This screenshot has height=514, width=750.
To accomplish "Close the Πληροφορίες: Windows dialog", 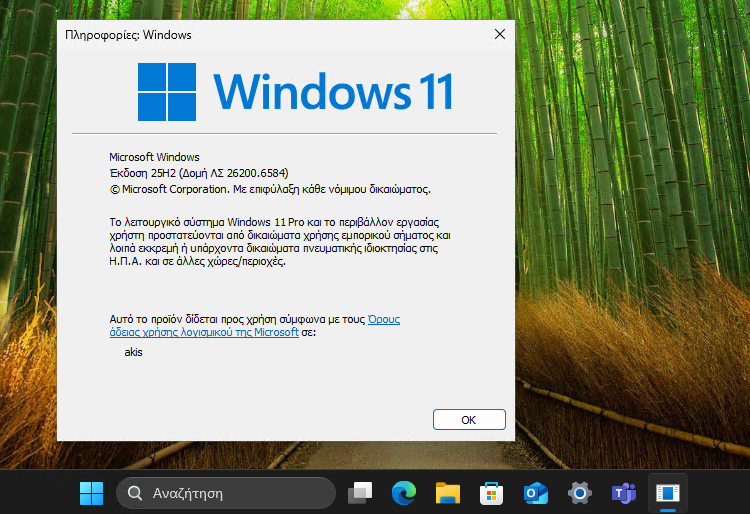I will click(x=500, y=34).
